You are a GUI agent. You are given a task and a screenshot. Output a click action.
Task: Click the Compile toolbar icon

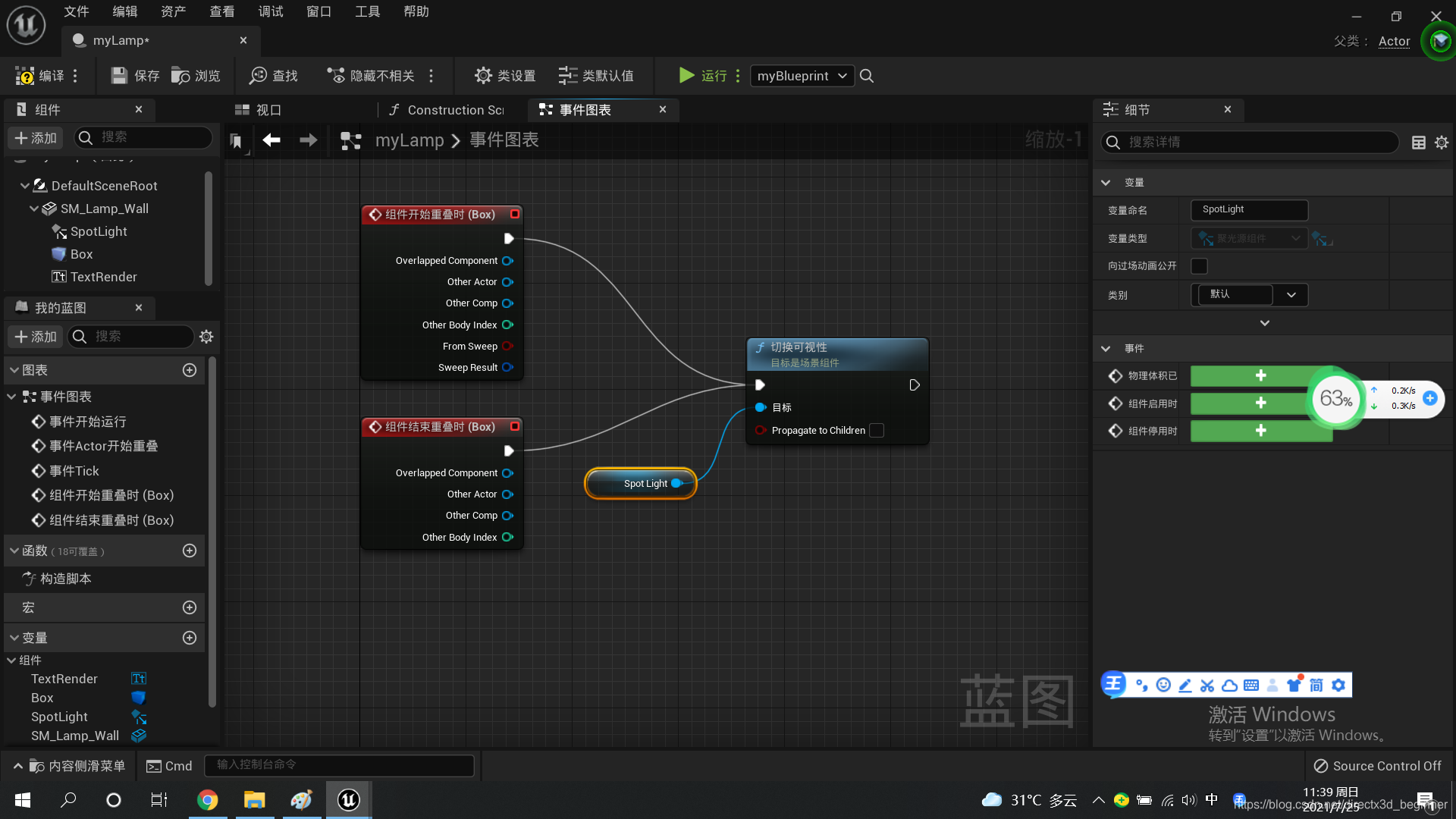click(x=25, y=76)
